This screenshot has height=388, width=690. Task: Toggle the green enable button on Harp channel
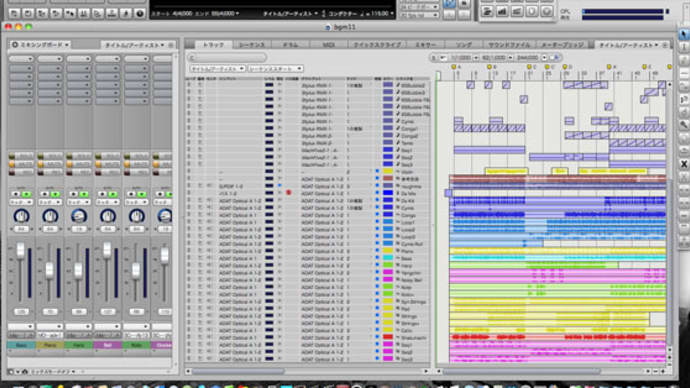[x=84, y=194]
